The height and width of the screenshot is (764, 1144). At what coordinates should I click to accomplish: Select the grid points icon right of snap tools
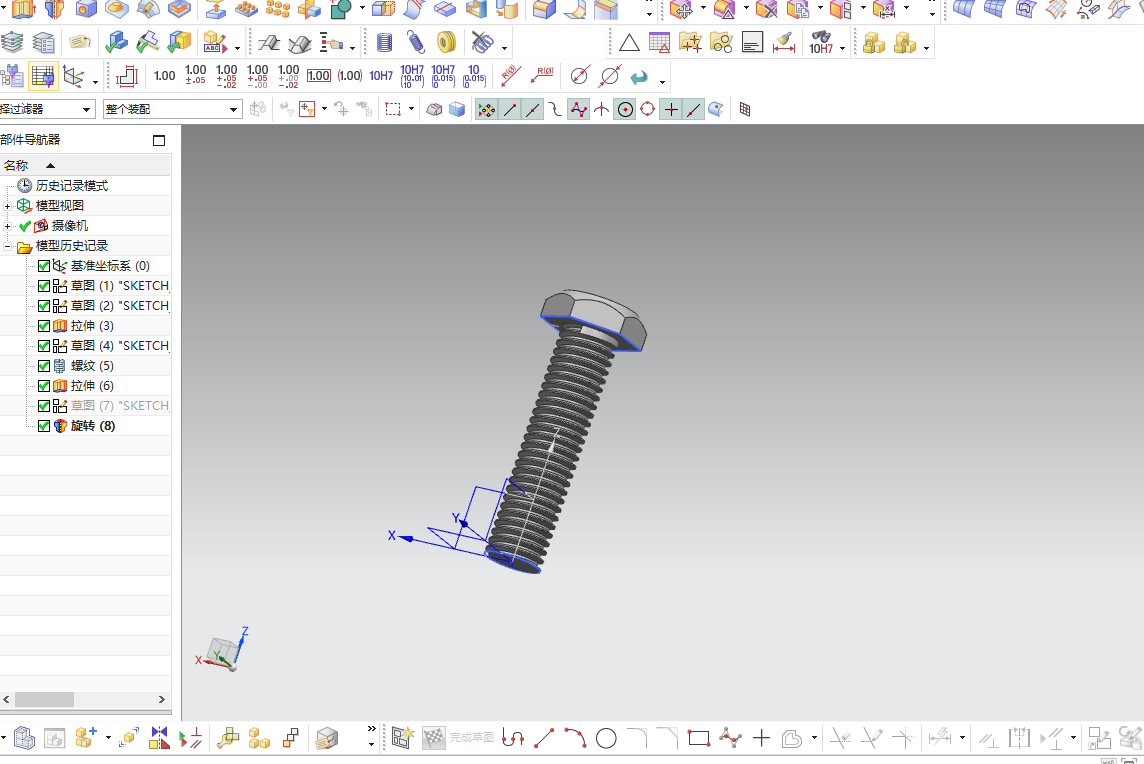[x=745, y=109]
